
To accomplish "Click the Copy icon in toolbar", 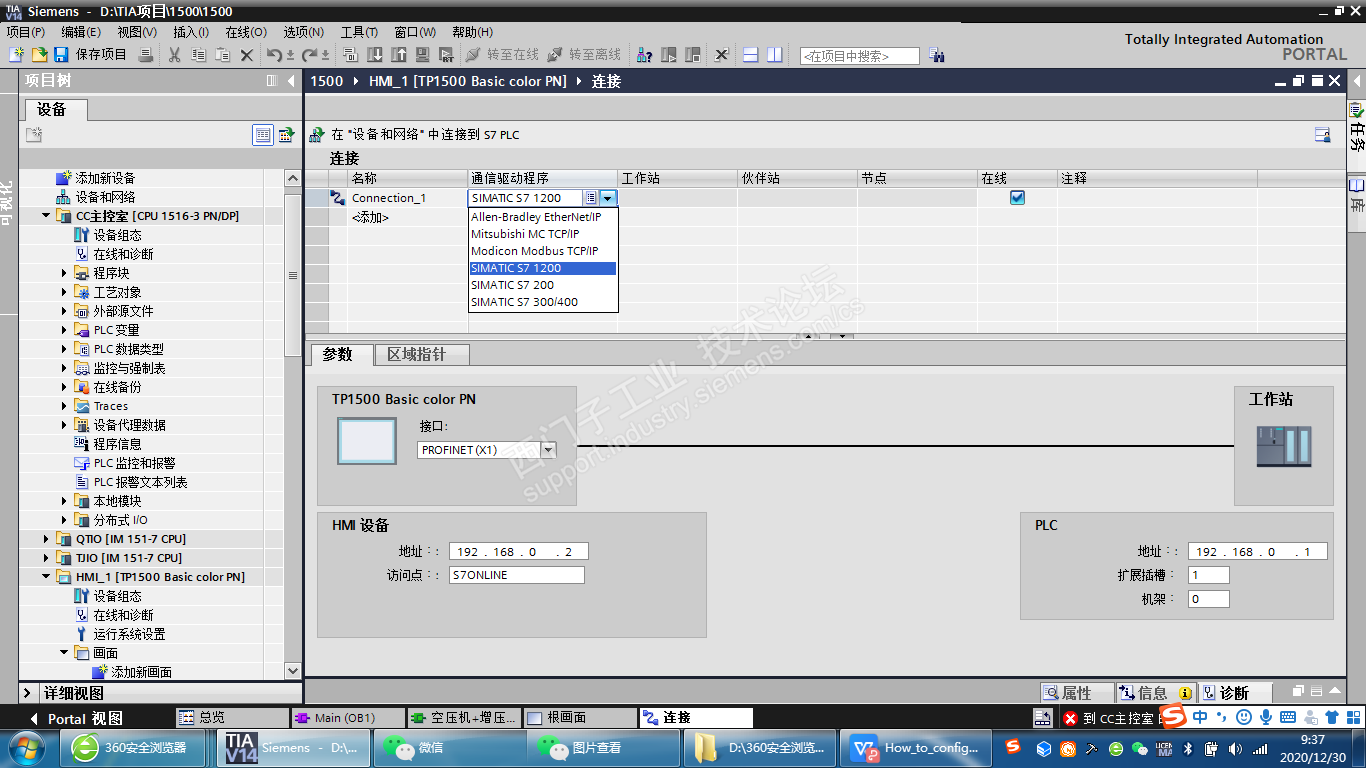I will (198, 55).
